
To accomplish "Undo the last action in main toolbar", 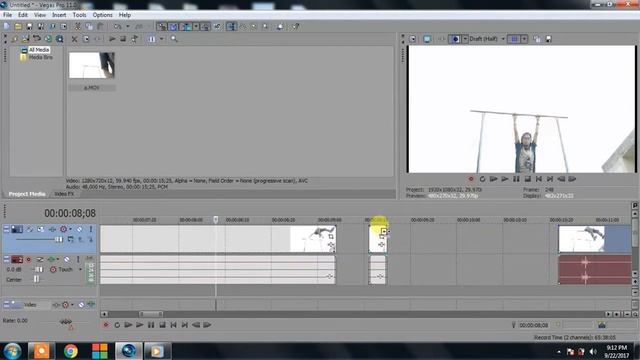I will 118,27.
